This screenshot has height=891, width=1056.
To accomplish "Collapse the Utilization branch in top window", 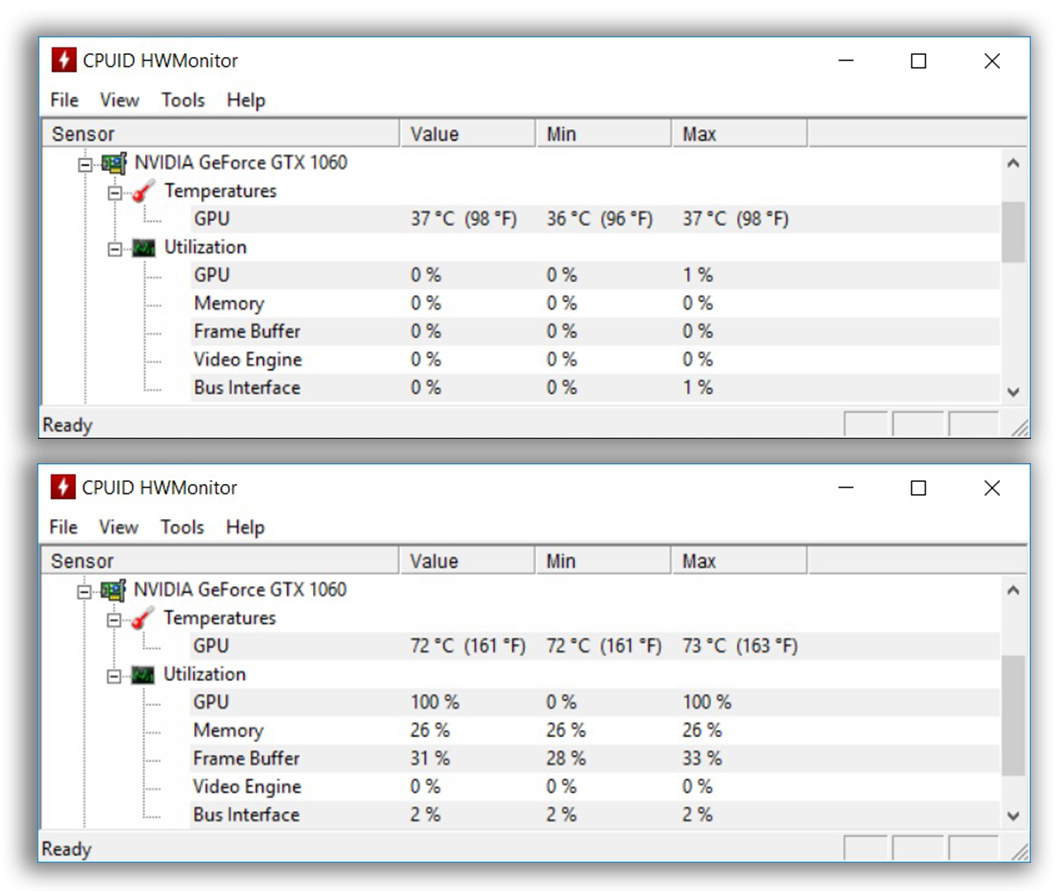I will [x=114, y=248].
